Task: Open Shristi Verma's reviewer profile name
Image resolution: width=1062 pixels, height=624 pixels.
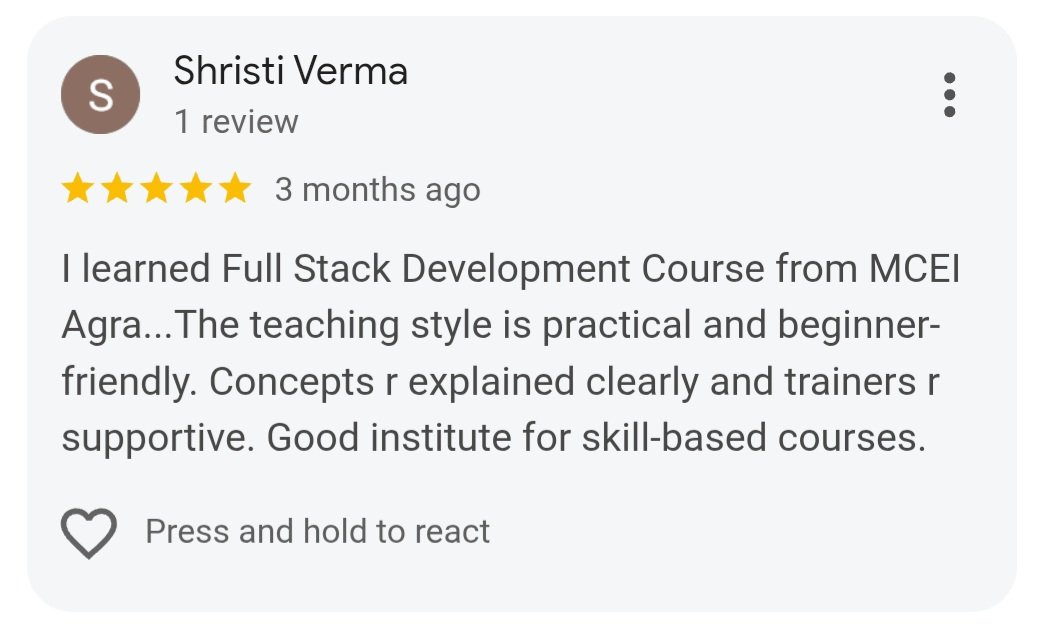Action: click(x=290, y=72)
